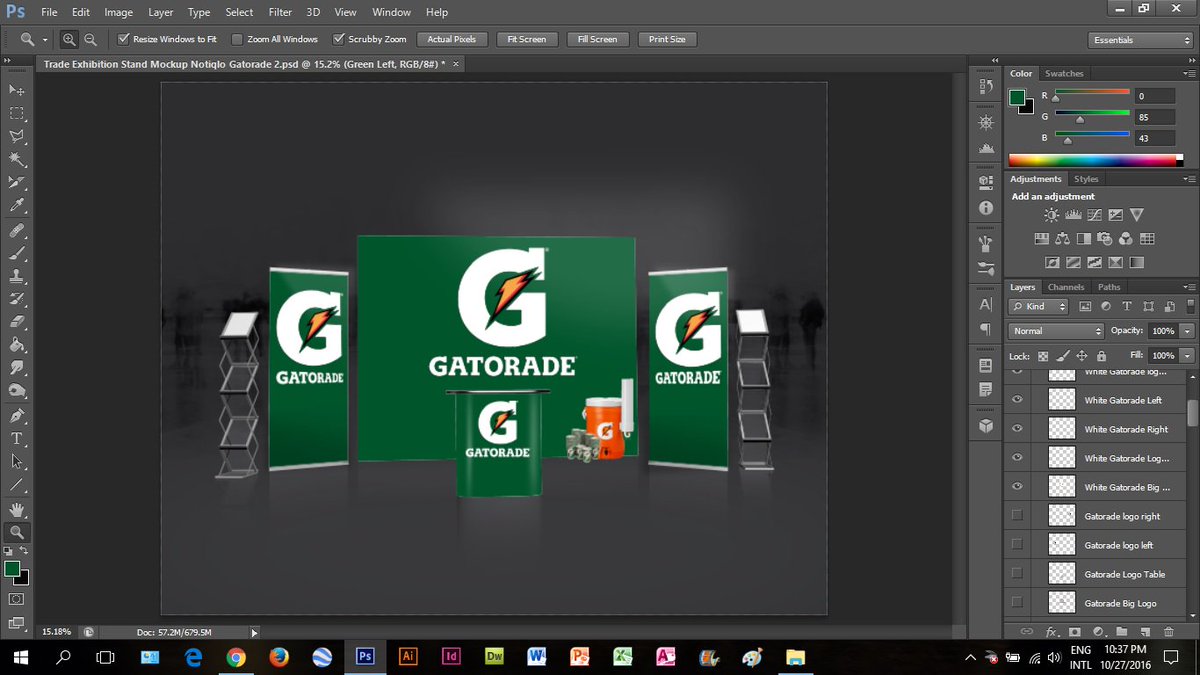Select the Horizontal Type tool
This screenshot has height=675, width=1200.
tap(16, 438)
